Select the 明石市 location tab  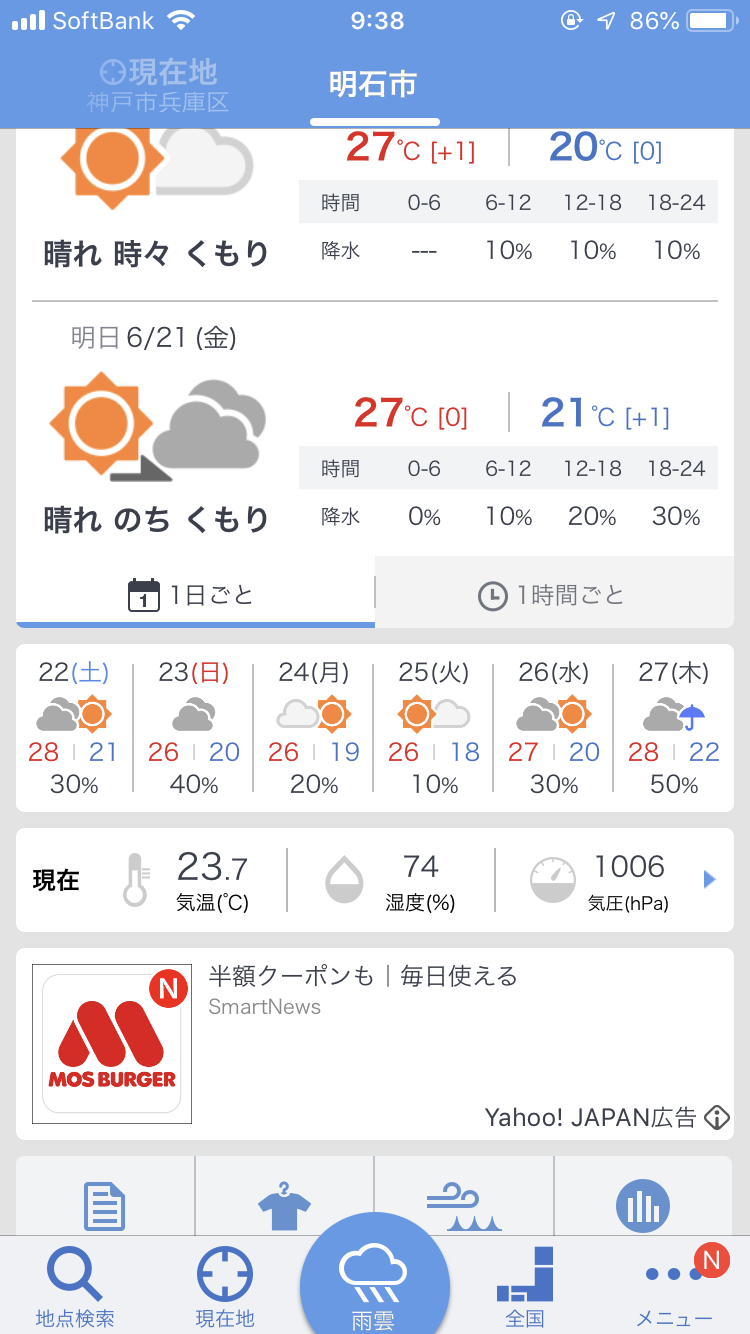point(373,85)
